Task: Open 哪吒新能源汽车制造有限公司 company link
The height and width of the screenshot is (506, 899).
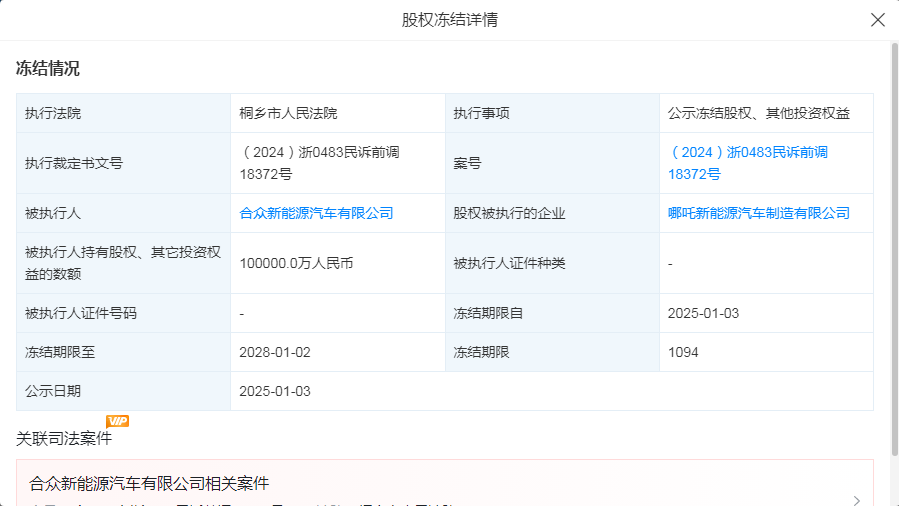Action: tap(758, 213)
